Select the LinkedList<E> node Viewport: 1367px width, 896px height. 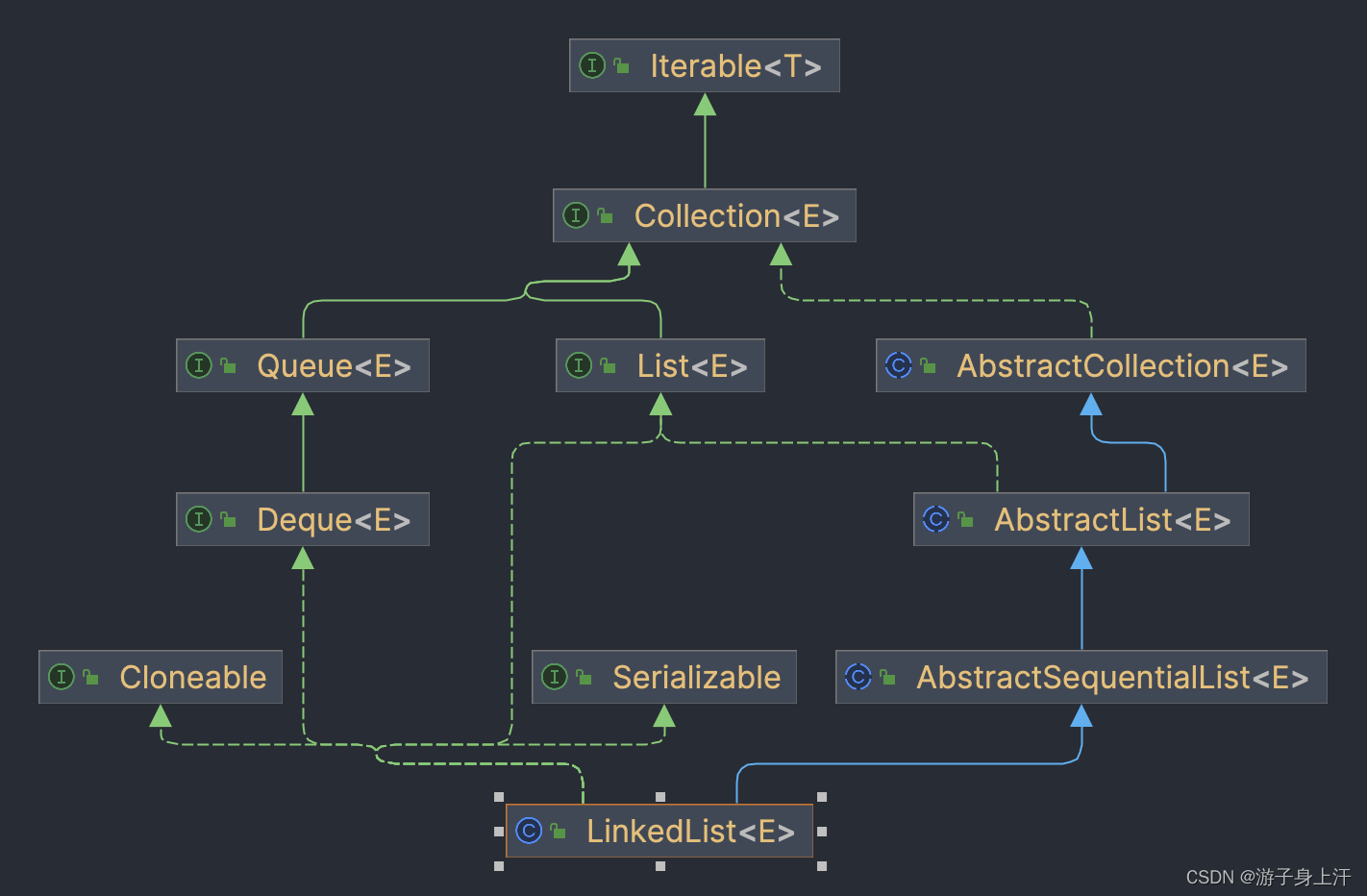click(x=659, y=831)
